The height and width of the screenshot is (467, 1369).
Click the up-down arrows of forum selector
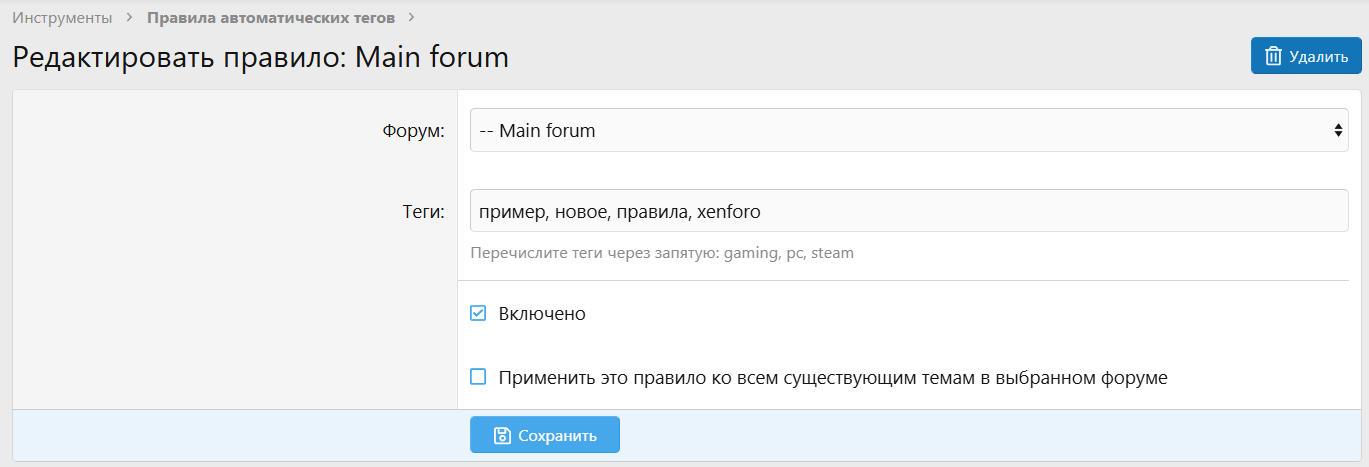(x=1338, y=130)
